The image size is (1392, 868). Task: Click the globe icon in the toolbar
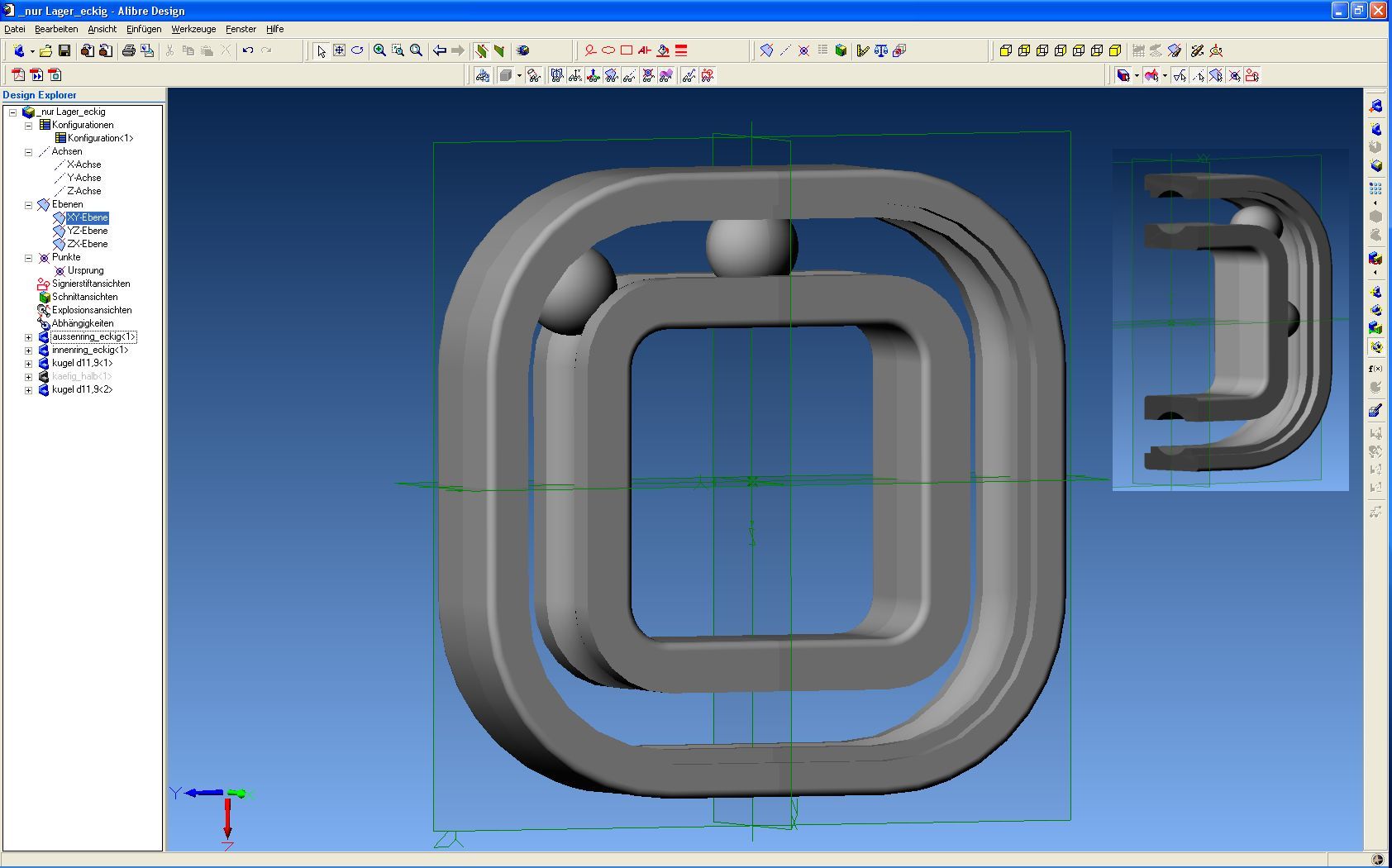(522, 51)
